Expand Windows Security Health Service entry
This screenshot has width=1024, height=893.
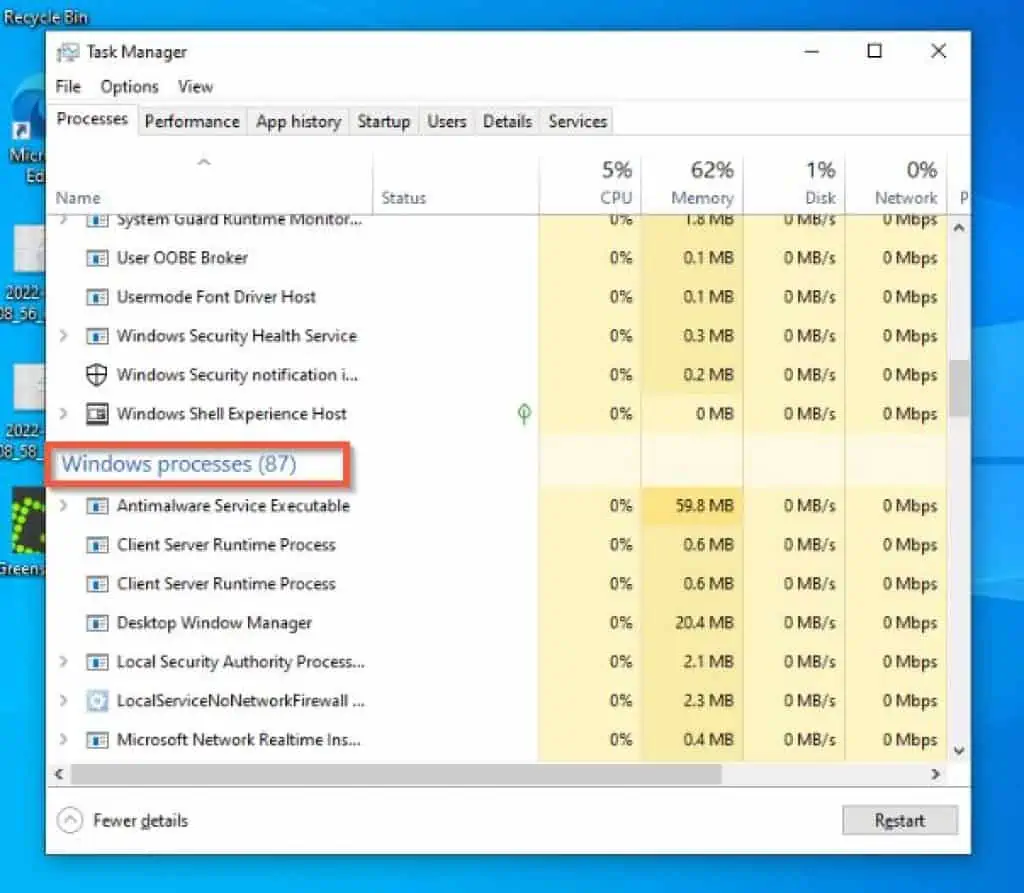coord(64,336)
